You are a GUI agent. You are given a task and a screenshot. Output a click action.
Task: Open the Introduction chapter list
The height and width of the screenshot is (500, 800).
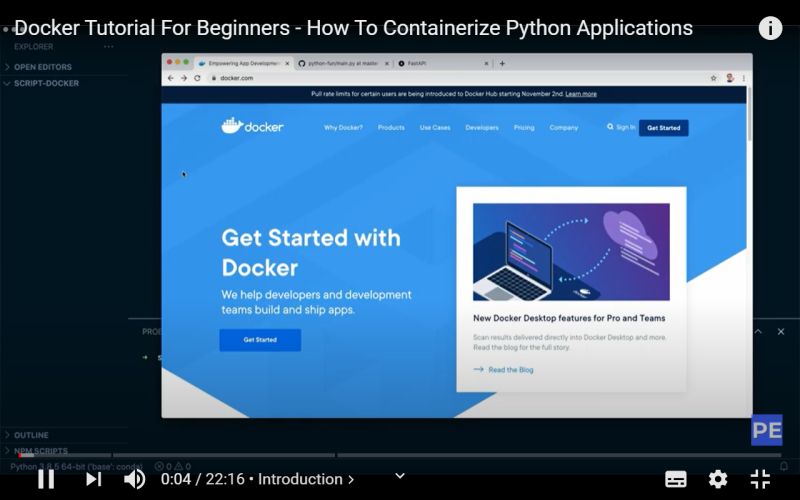pyautogui.click(x=306, y=479)
